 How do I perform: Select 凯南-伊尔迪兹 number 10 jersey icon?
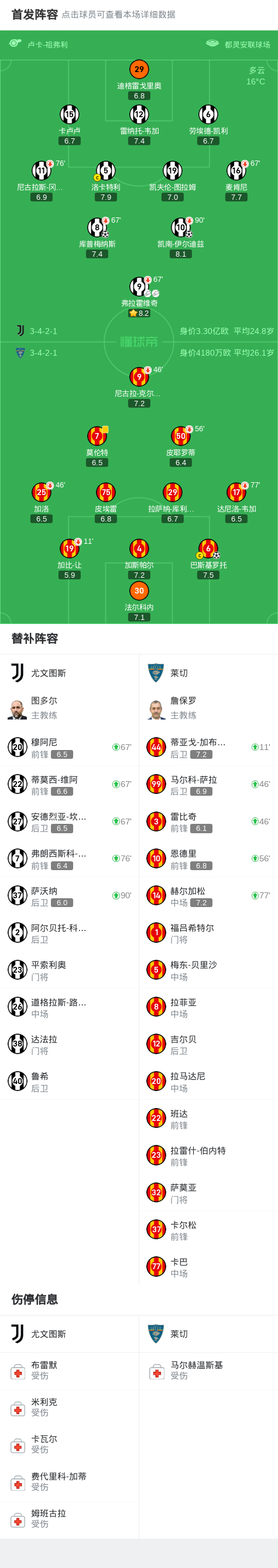181,227
